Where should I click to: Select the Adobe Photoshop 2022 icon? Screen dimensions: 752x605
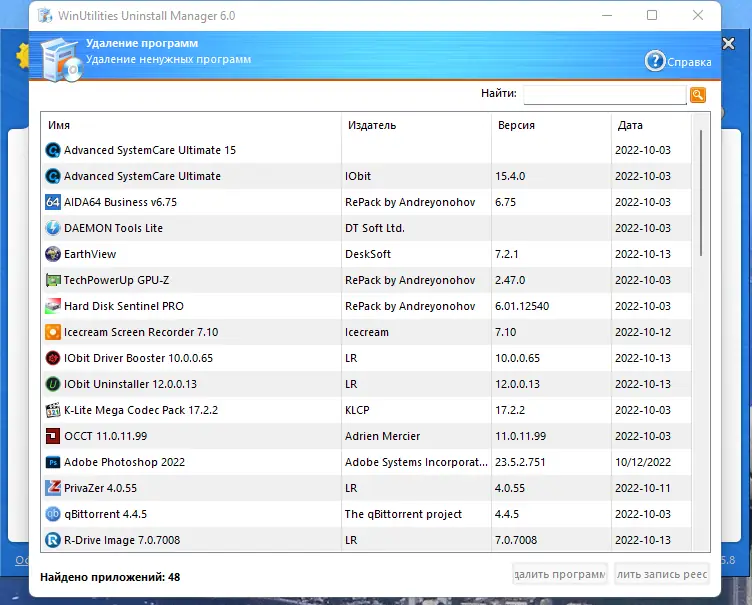[53, 462]
